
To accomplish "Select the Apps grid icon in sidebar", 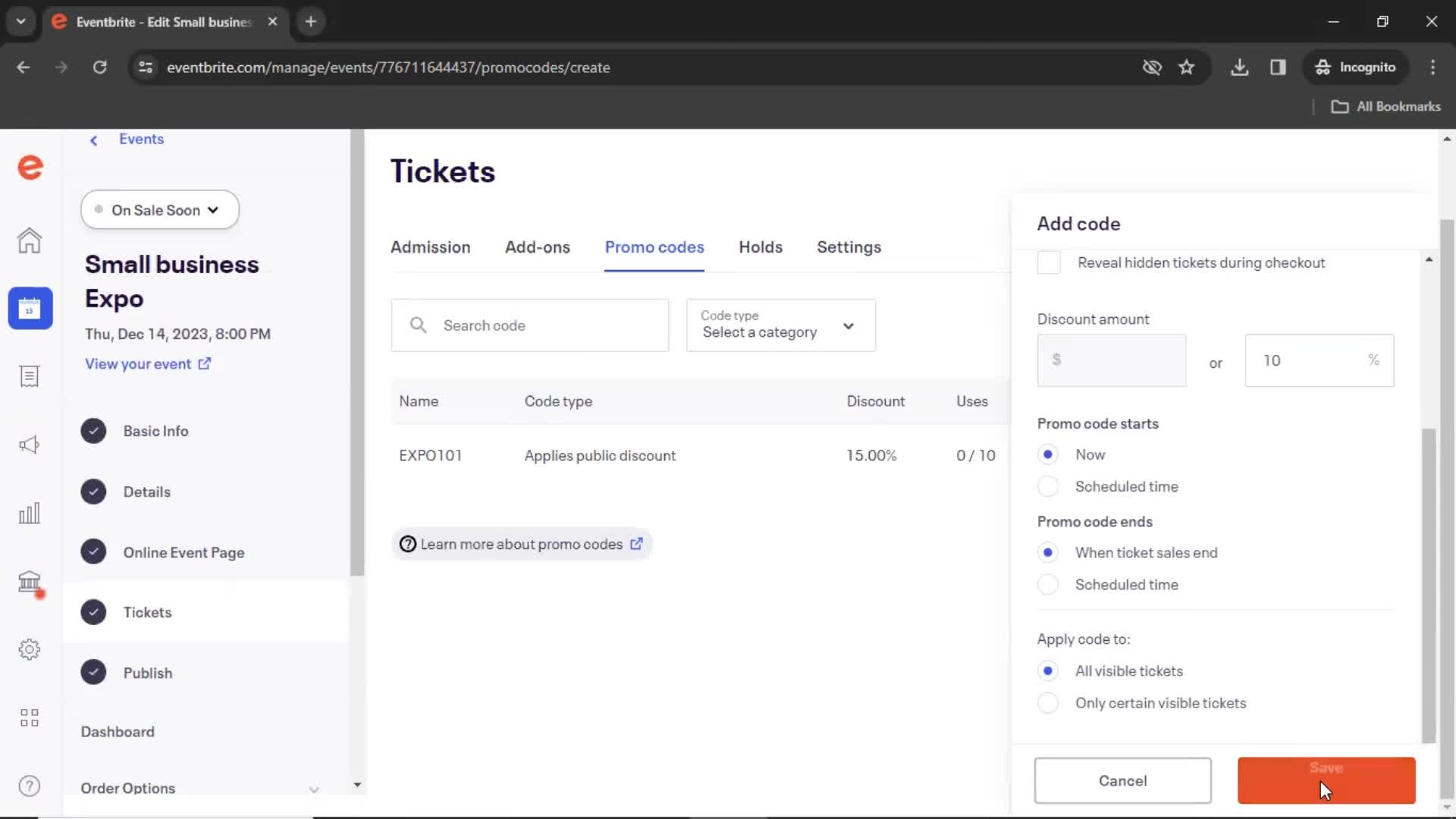I will pyautogui.click(x=28, y=718).
